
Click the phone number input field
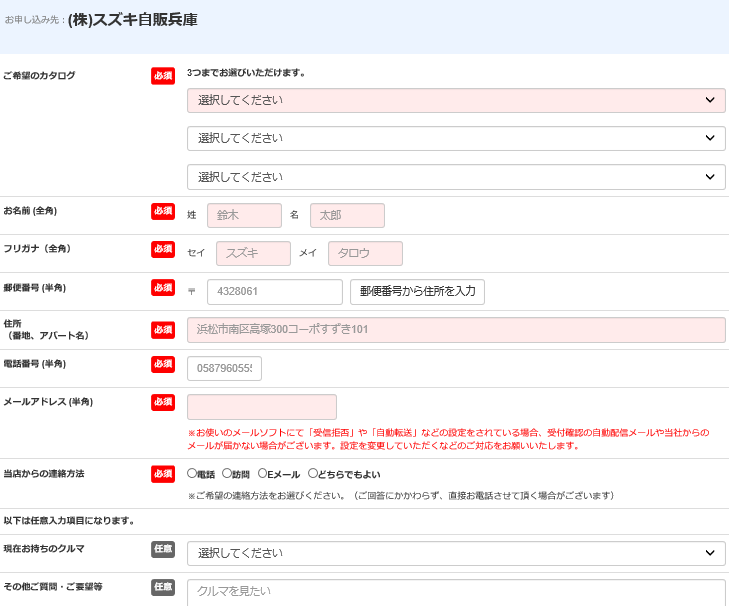click(x=225, y=368)
